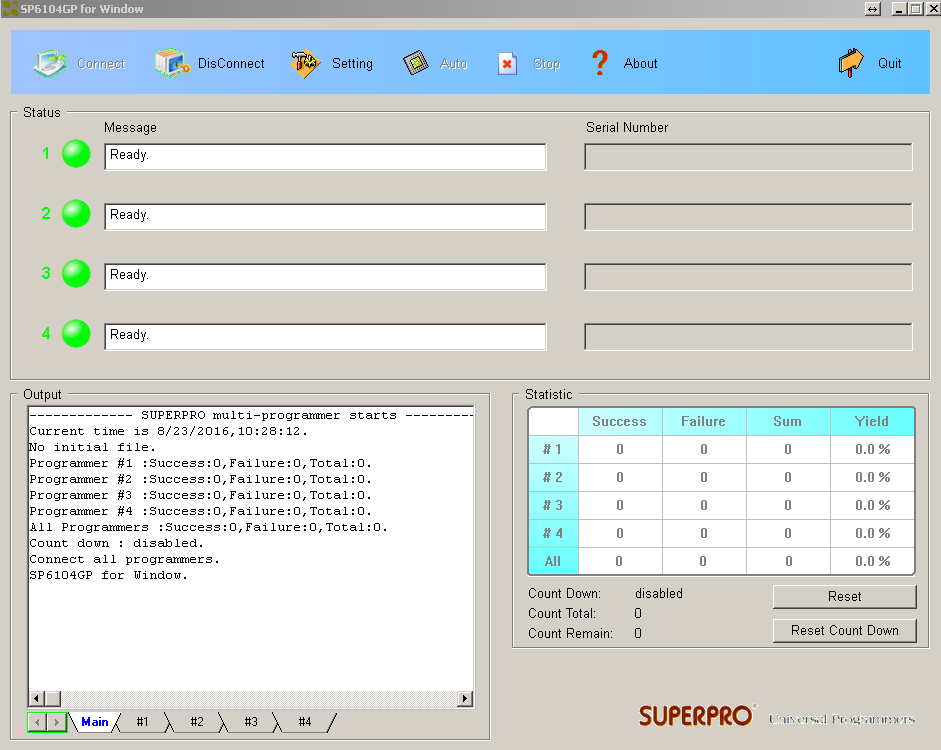The height and width of the screenshot is (750, 941).
Task: Click programmer 2 Message field
Action: pos(325,217)
